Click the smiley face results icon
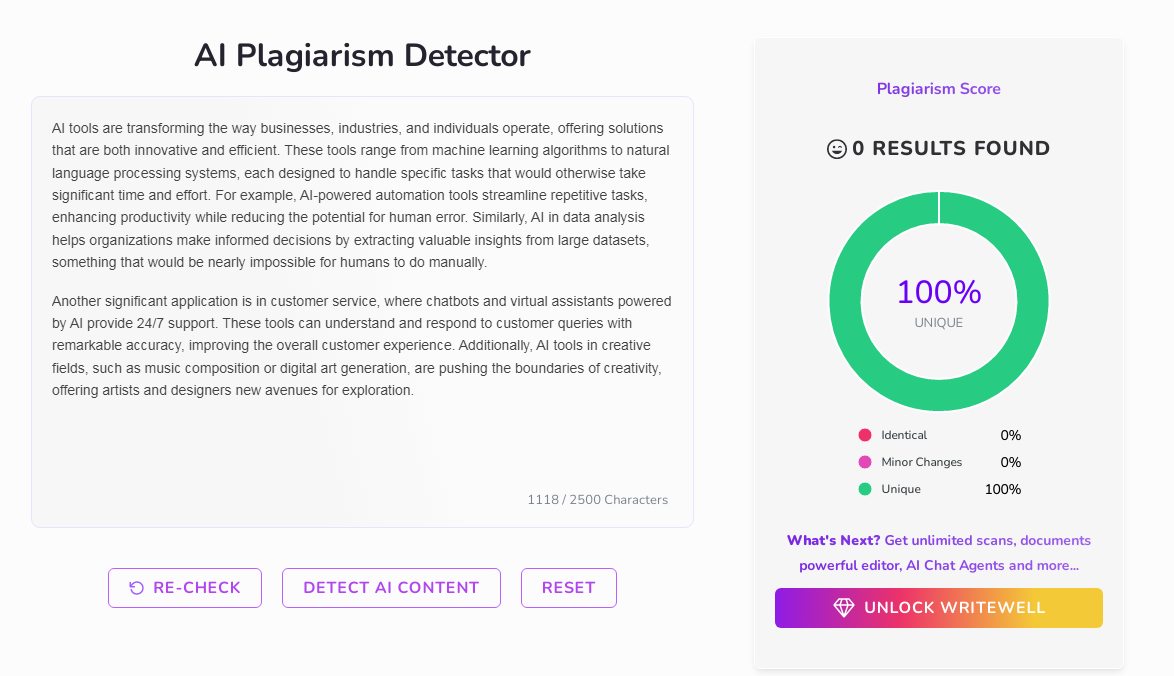 (x=837, y=149)
